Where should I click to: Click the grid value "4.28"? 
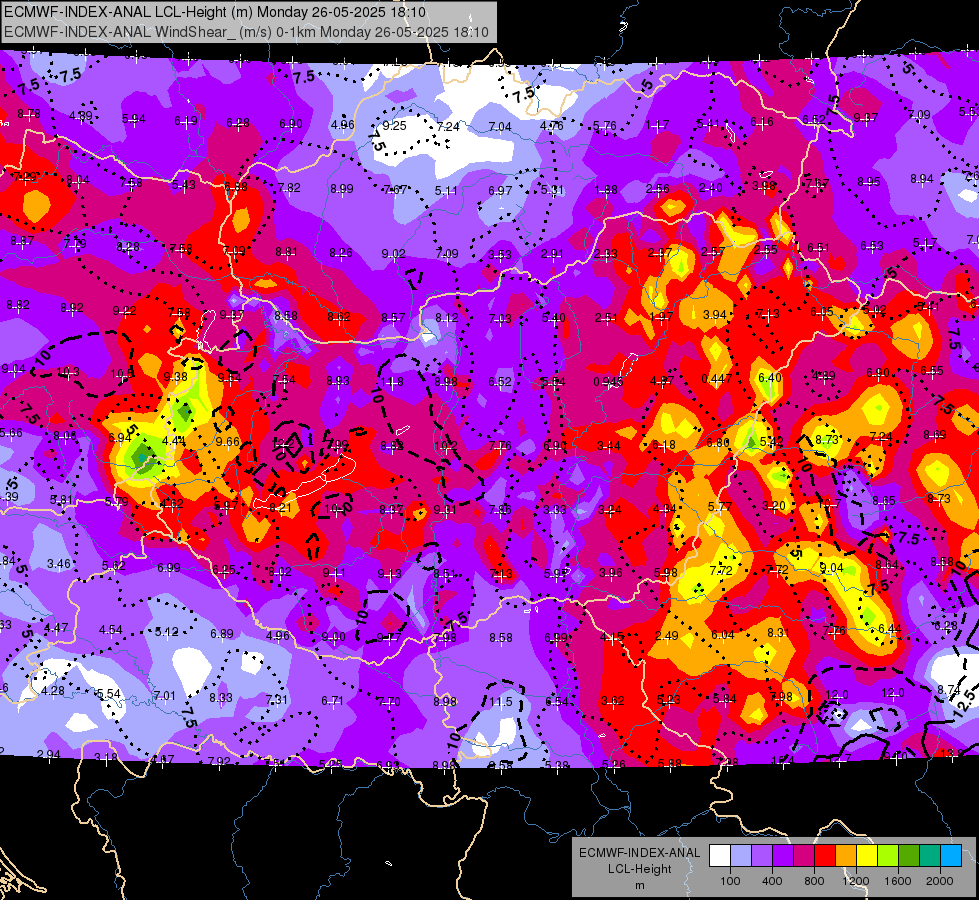(53, 691)
